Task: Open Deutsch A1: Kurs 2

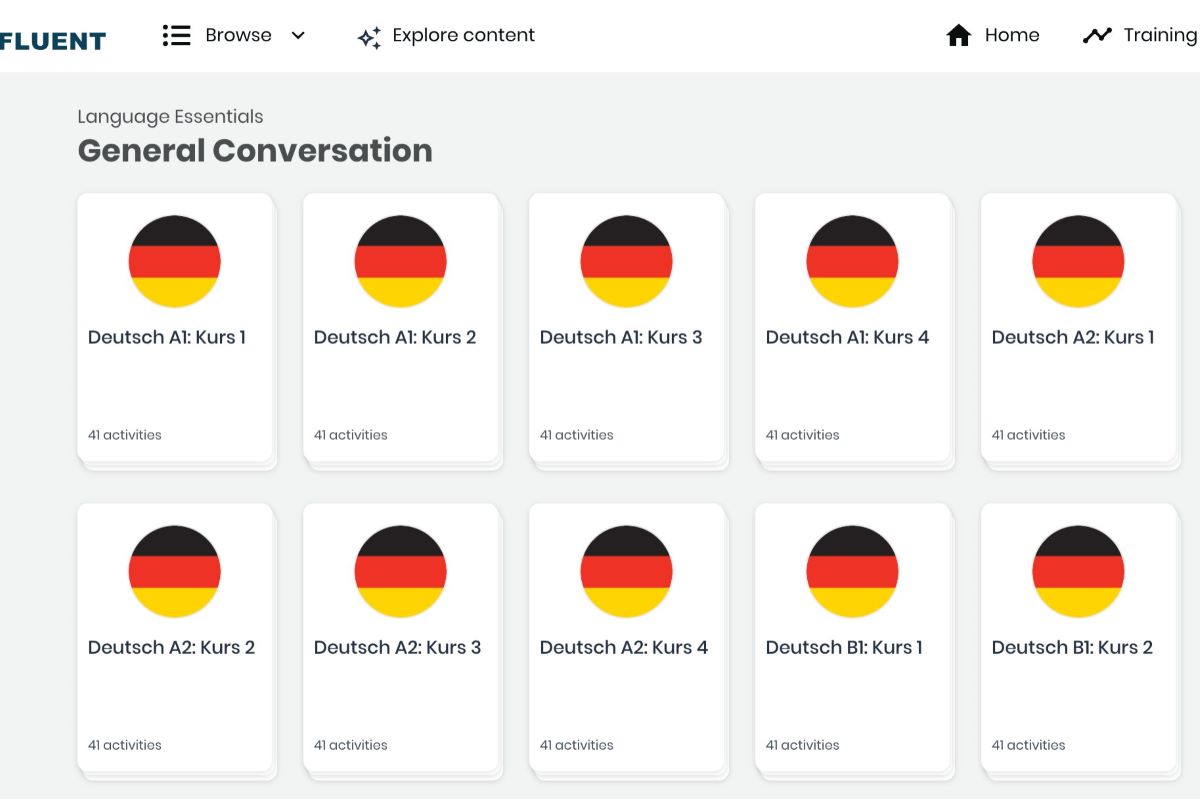Action: (400, 330)
